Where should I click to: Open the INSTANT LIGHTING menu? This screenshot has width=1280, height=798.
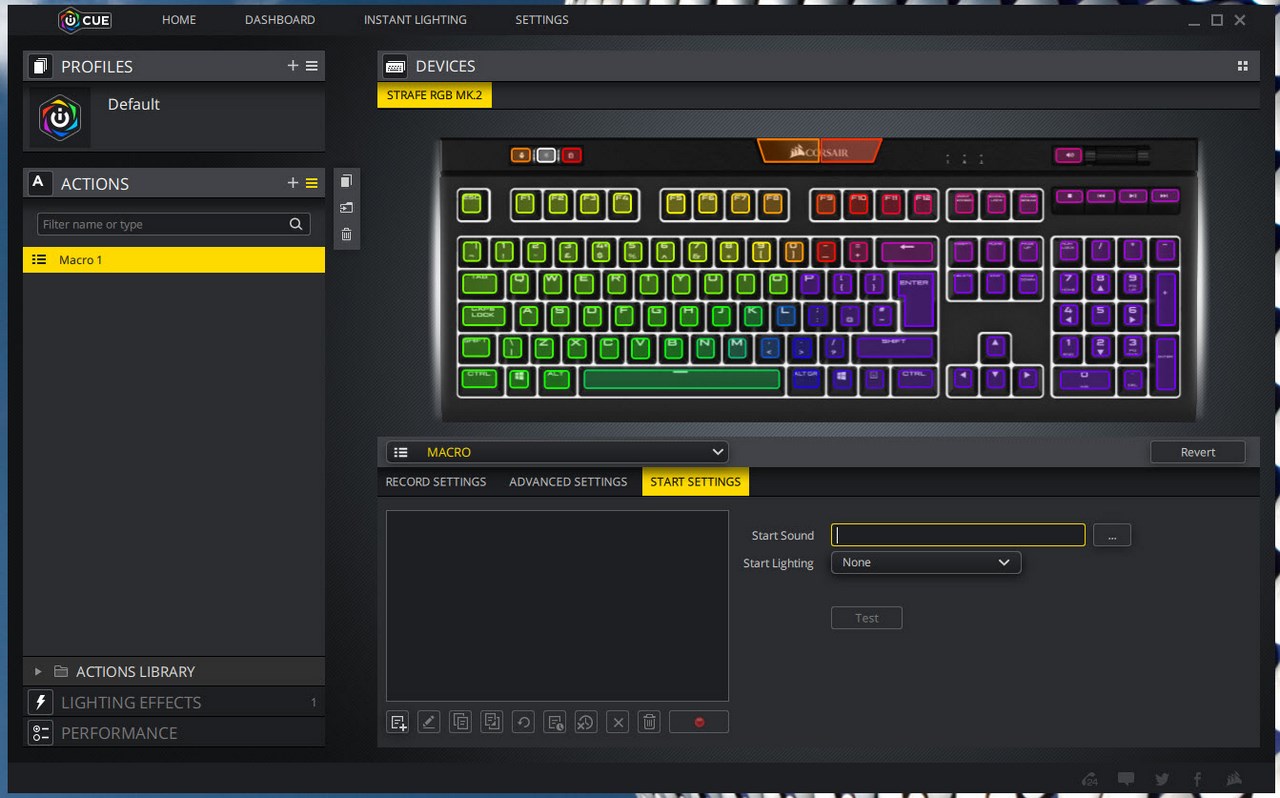tap(415, 20)
